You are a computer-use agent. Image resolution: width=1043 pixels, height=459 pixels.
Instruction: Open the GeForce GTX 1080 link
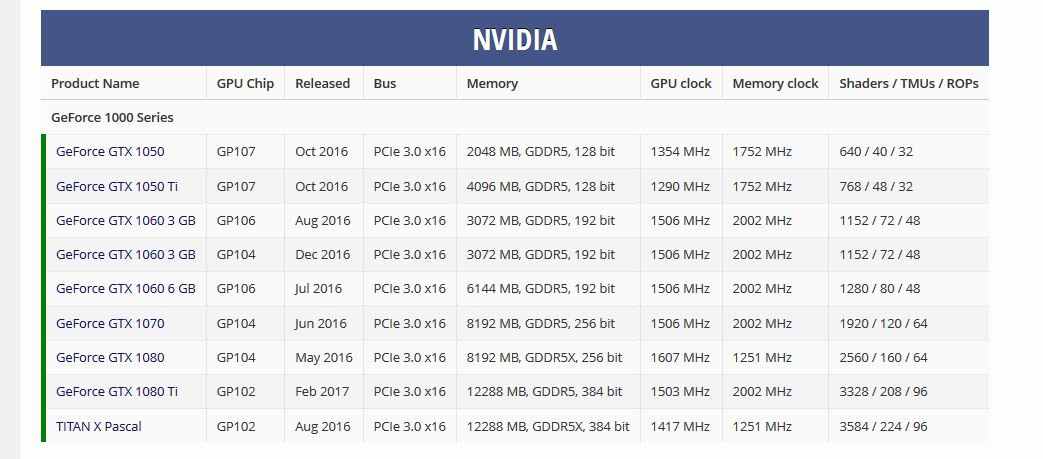tap(110, 357)
